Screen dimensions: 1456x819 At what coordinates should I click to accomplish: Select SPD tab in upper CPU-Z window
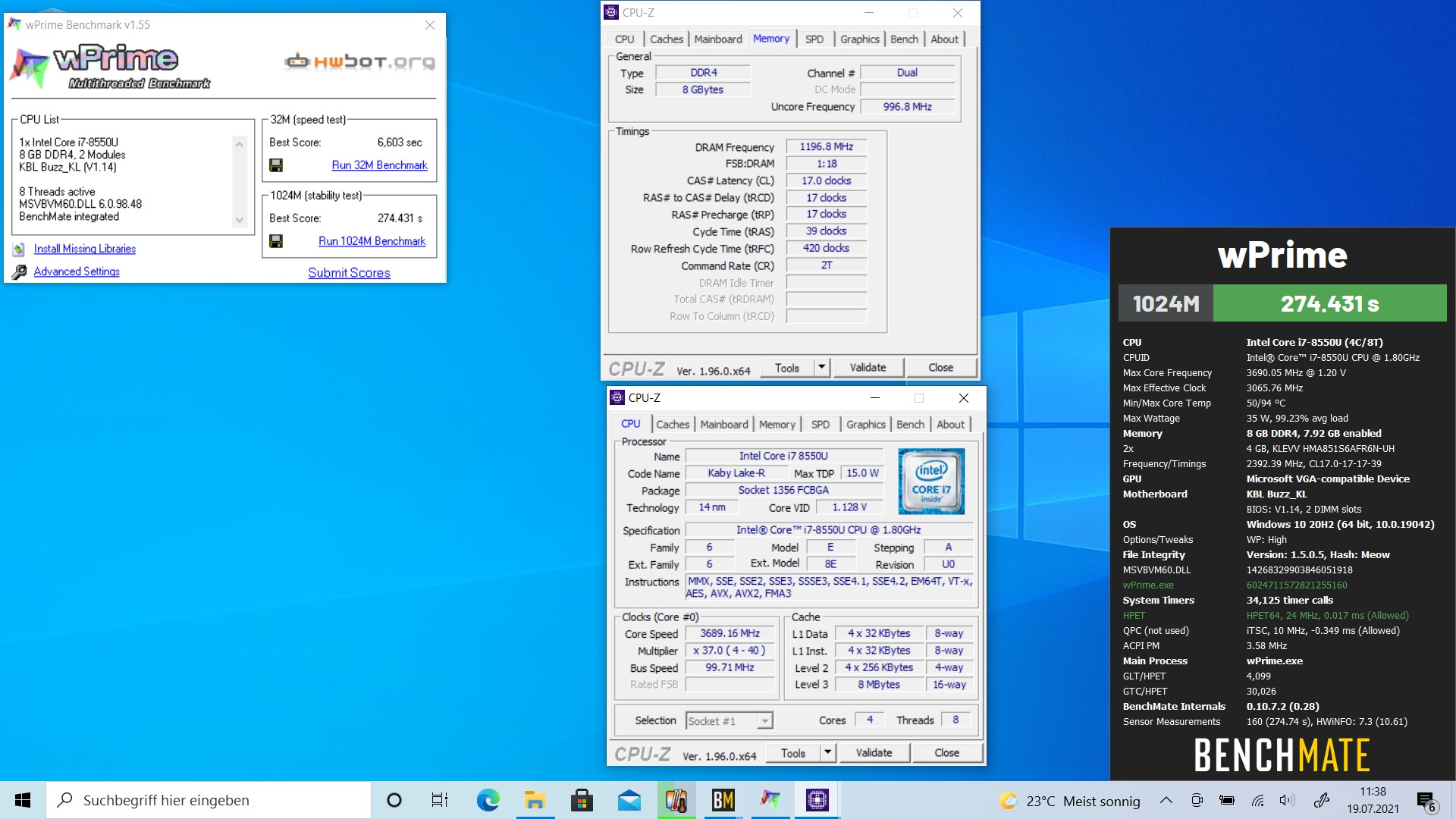click(814, 39)
